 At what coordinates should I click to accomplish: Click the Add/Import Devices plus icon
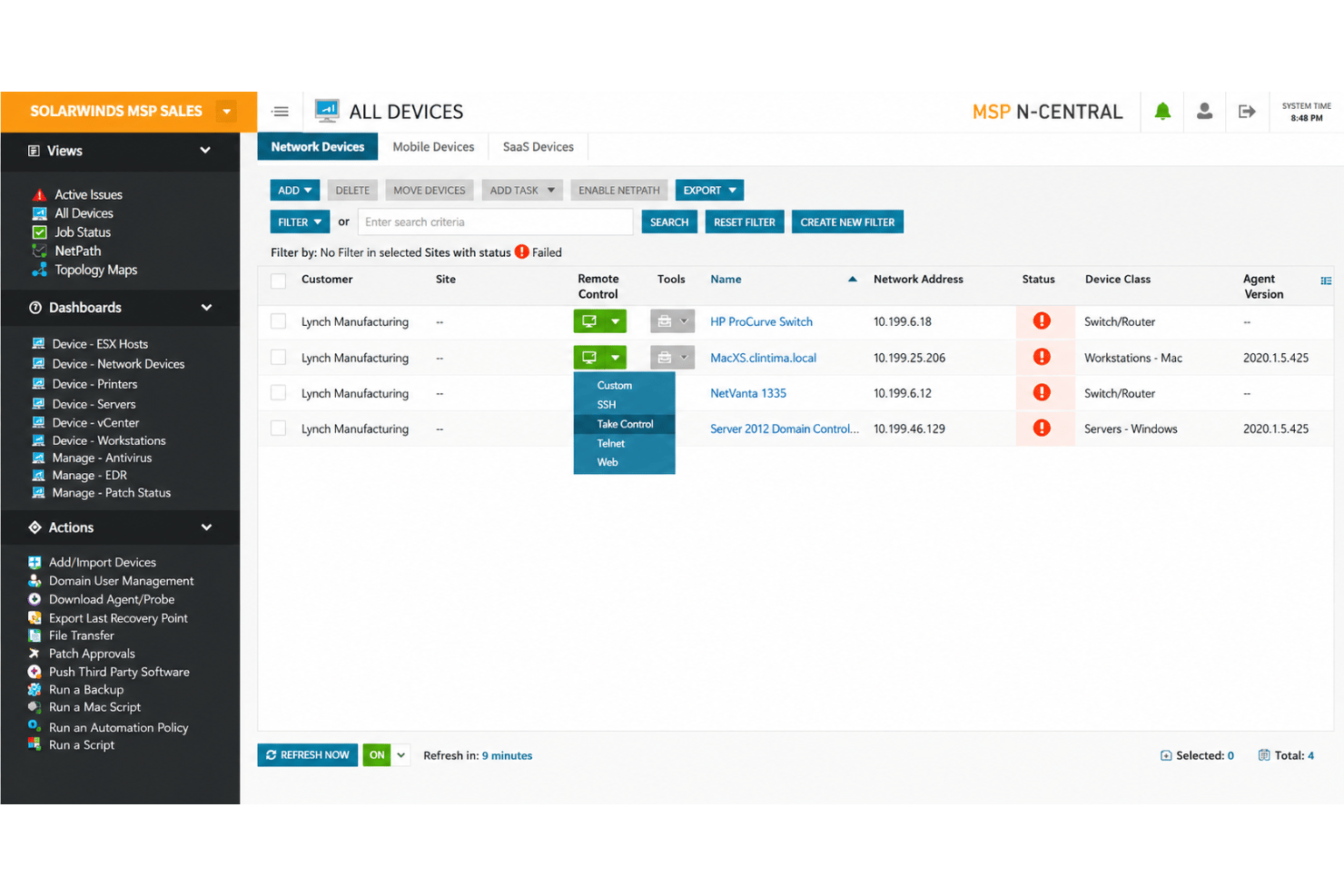[35, 562]
